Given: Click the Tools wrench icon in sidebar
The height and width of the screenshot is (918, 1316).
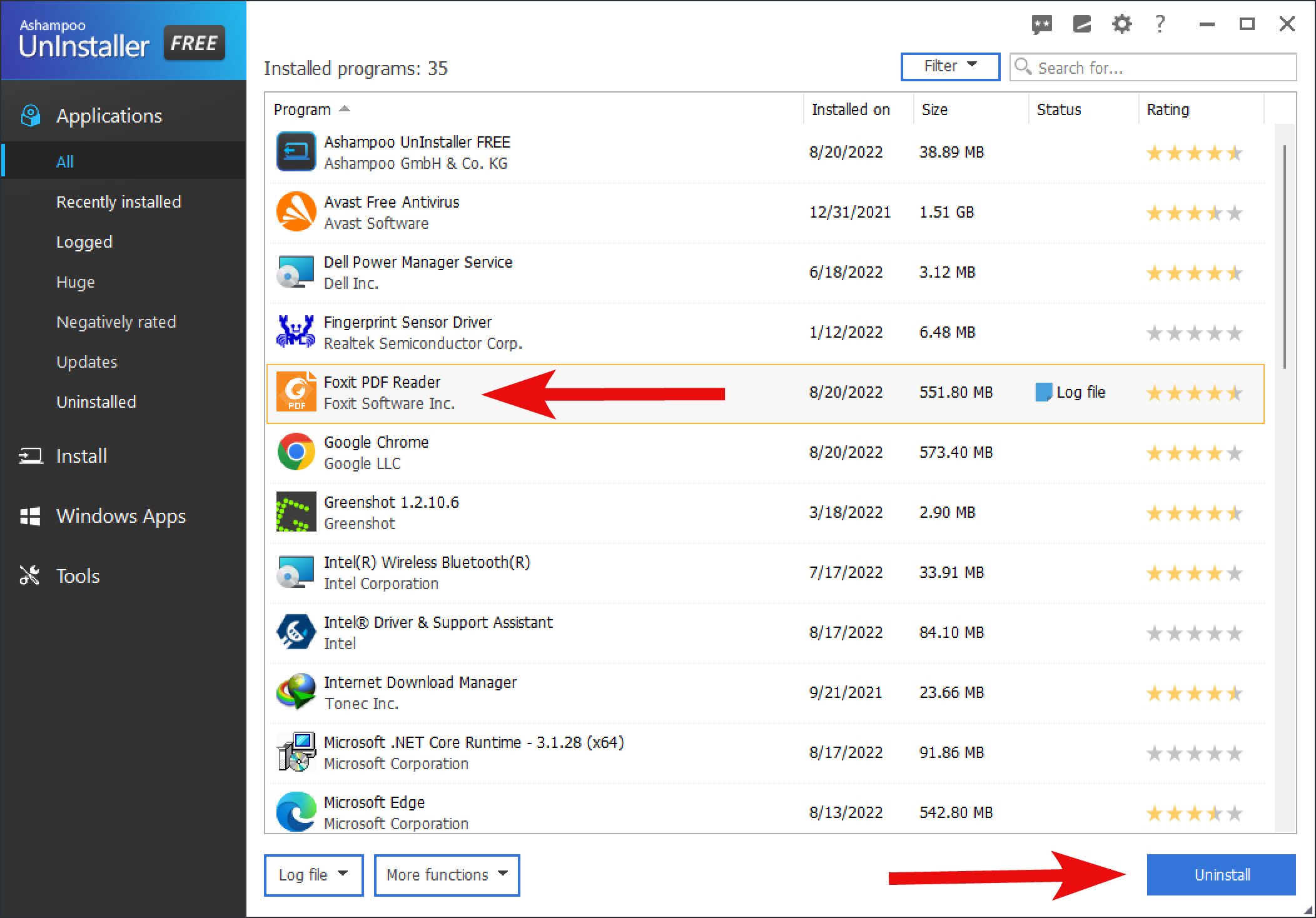Looking at the screenshot, I should 29,575.
